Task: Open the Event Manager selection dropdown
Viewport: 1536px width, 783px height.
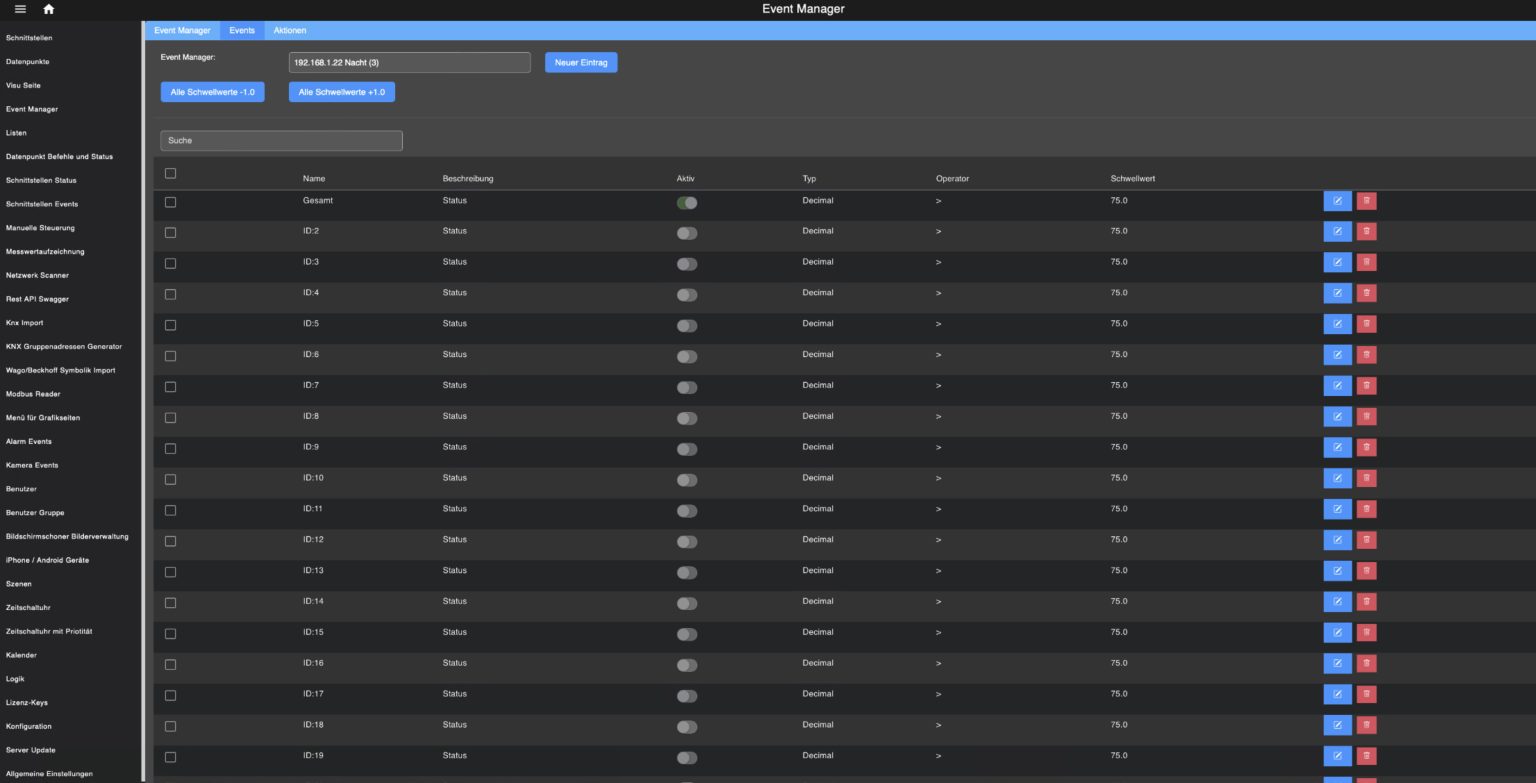Action: 409,63
